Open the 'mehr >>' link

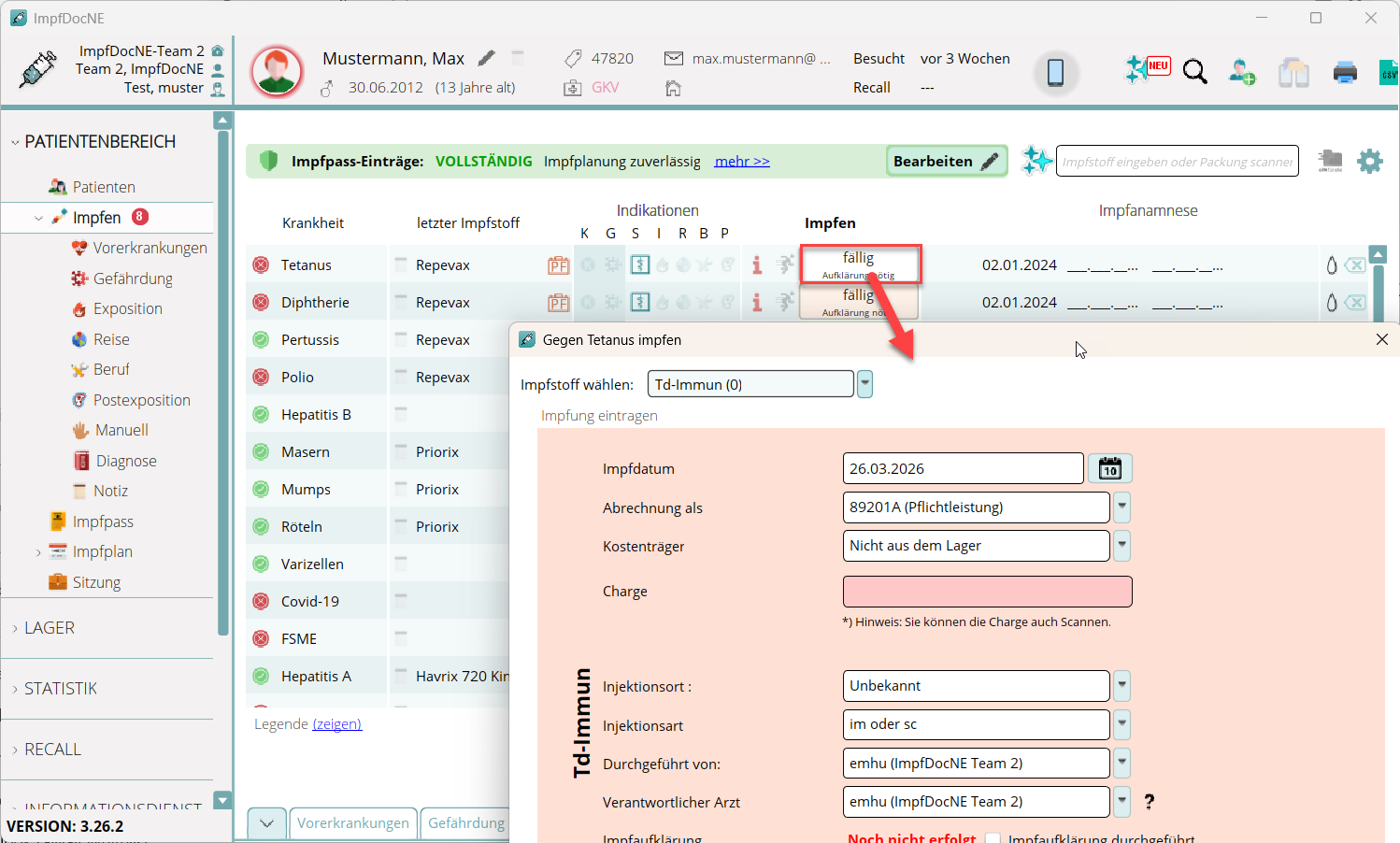pyautogui.click(x=742, y=162)
